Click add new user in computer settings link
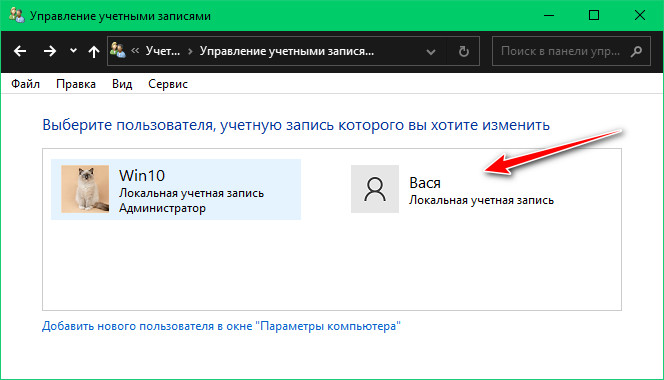 (221, 326)
